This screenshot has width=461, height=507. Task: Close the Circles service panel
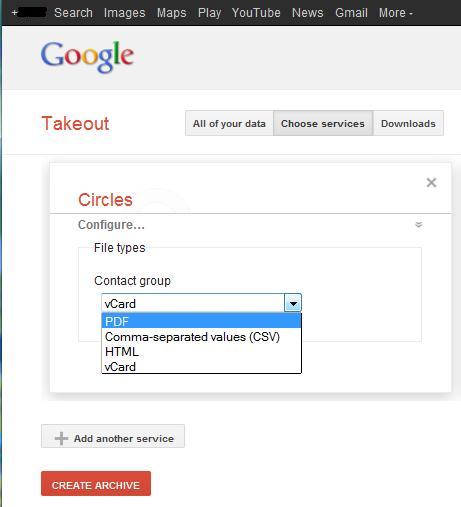[431, 182]
